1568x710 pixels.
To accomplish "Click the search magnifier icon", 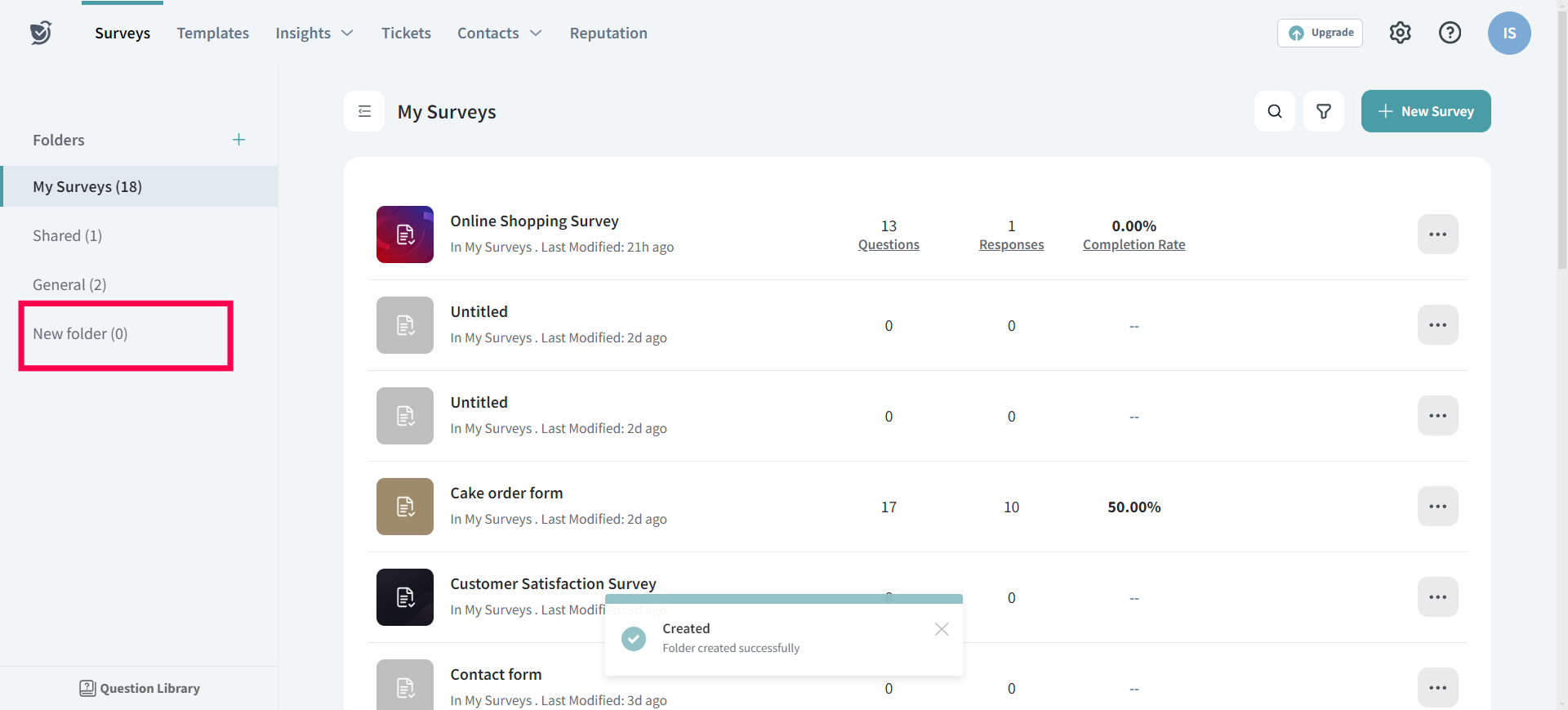I will (1274, 111).
